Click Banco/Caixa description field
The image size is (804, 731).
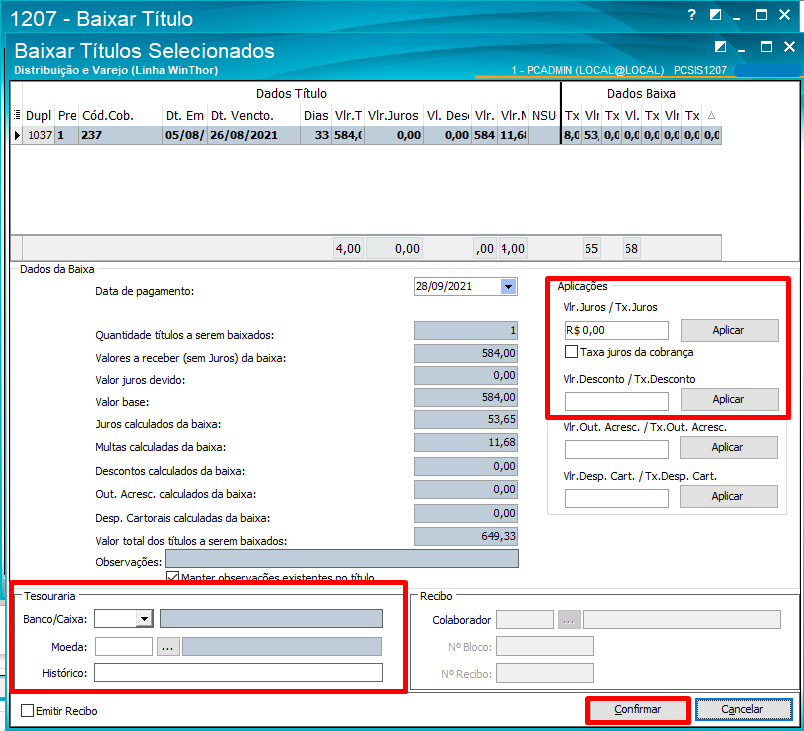click(x=271, y=618)
